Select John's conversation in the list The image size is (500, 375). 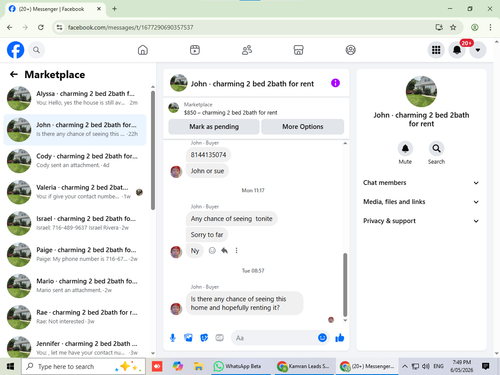point(75,129)
